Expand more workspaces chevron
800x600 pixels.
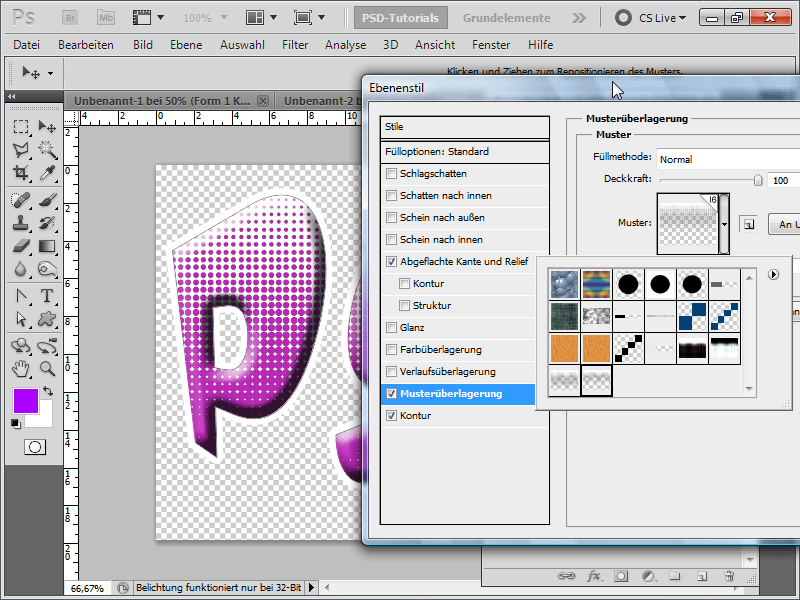click(x=579, y=18)
